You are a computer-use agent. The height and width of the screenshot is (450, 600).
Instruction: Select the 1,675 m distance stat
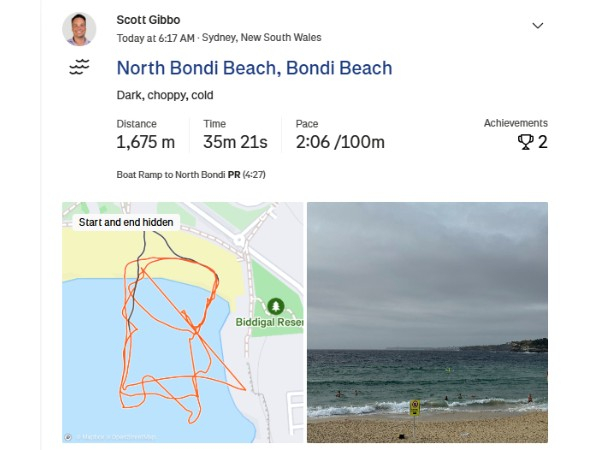[146, 142]
